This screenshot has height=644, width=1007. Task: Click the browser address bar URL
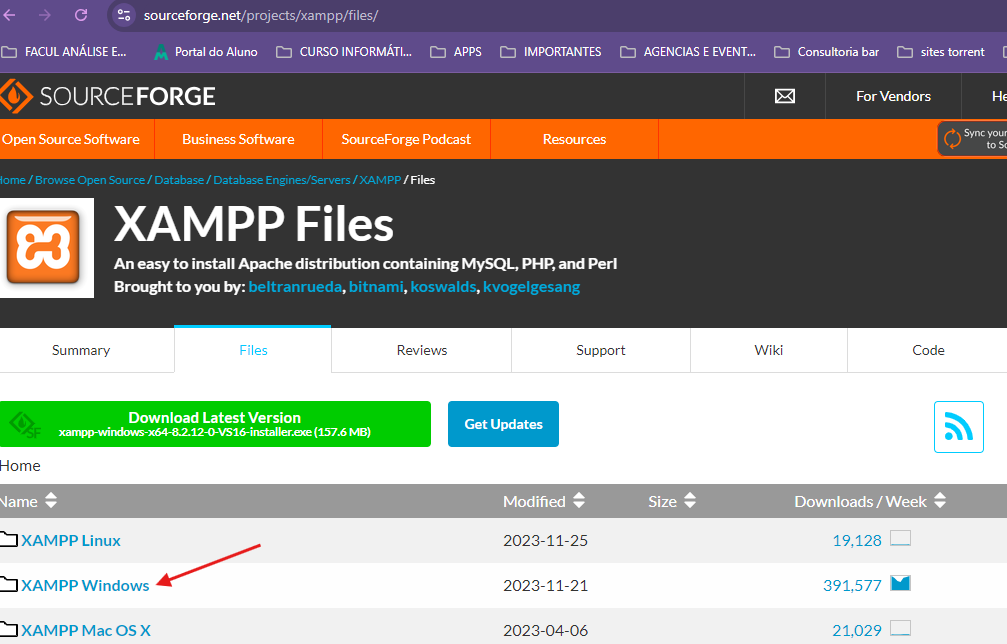(260, 15)
